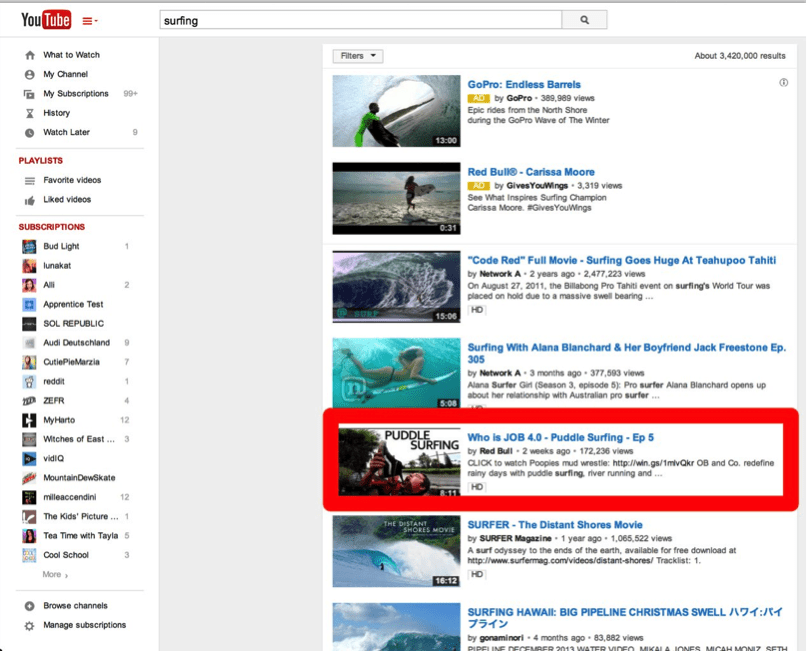
Task: Click the SUBSCRIPTIONS heading
Action: coord(51,227)
